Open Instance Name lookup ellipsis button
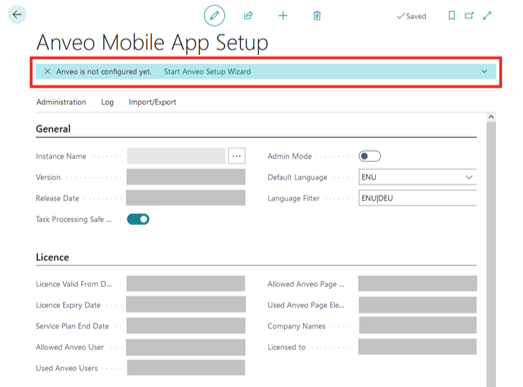The width and height of the screenshot is (523, 387). coord(237,156)
